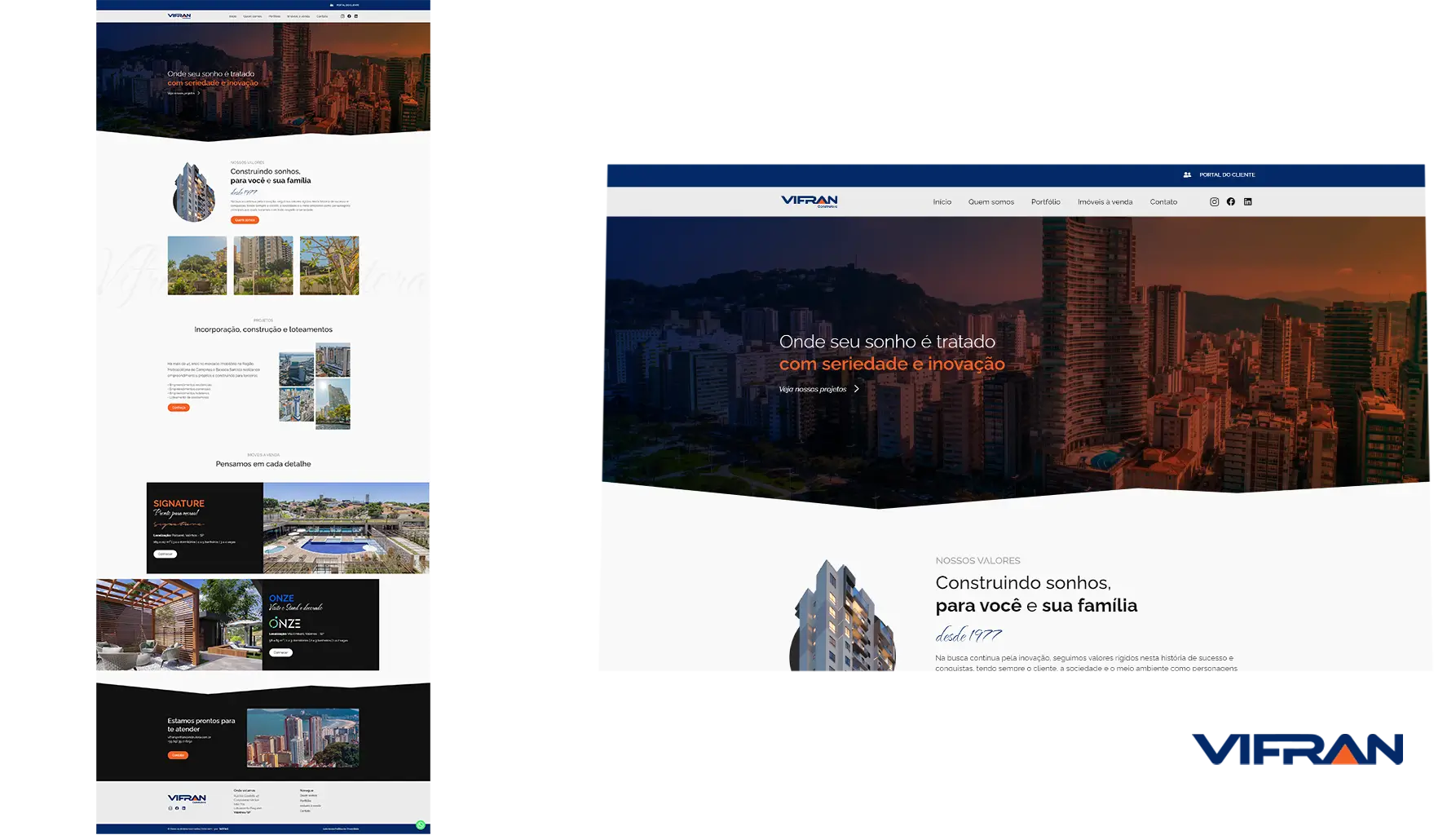The image size is (1456, 835).
Task: Select Quem somos in the large navigation bar
Action: (991, 202)
